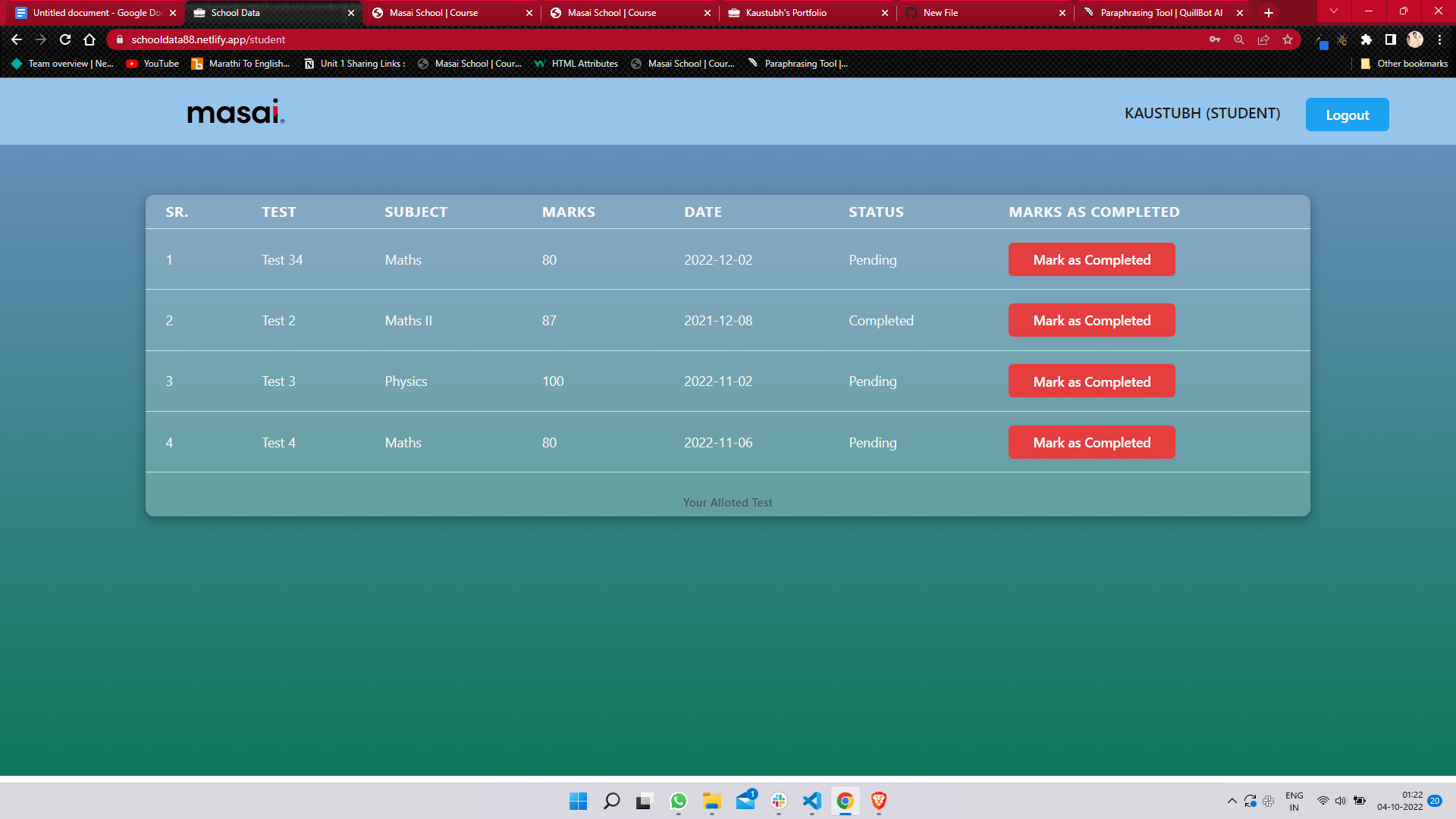1456x819 pixels.
Task: Mark Test 34 as Completed
Action: pos(1091,259)
